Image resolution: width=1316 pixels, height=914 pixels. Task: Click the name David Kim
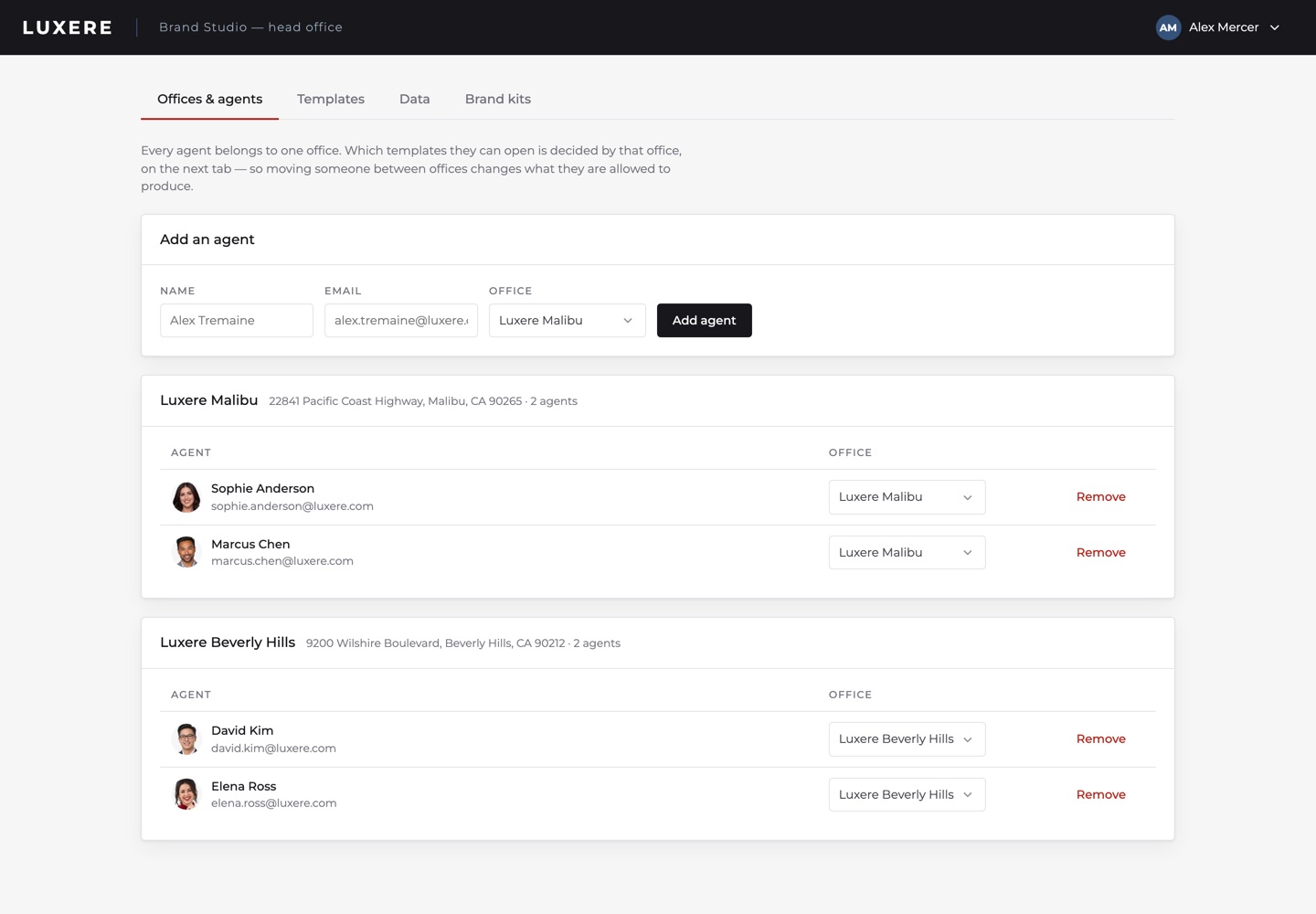click(x=242, y=731)
